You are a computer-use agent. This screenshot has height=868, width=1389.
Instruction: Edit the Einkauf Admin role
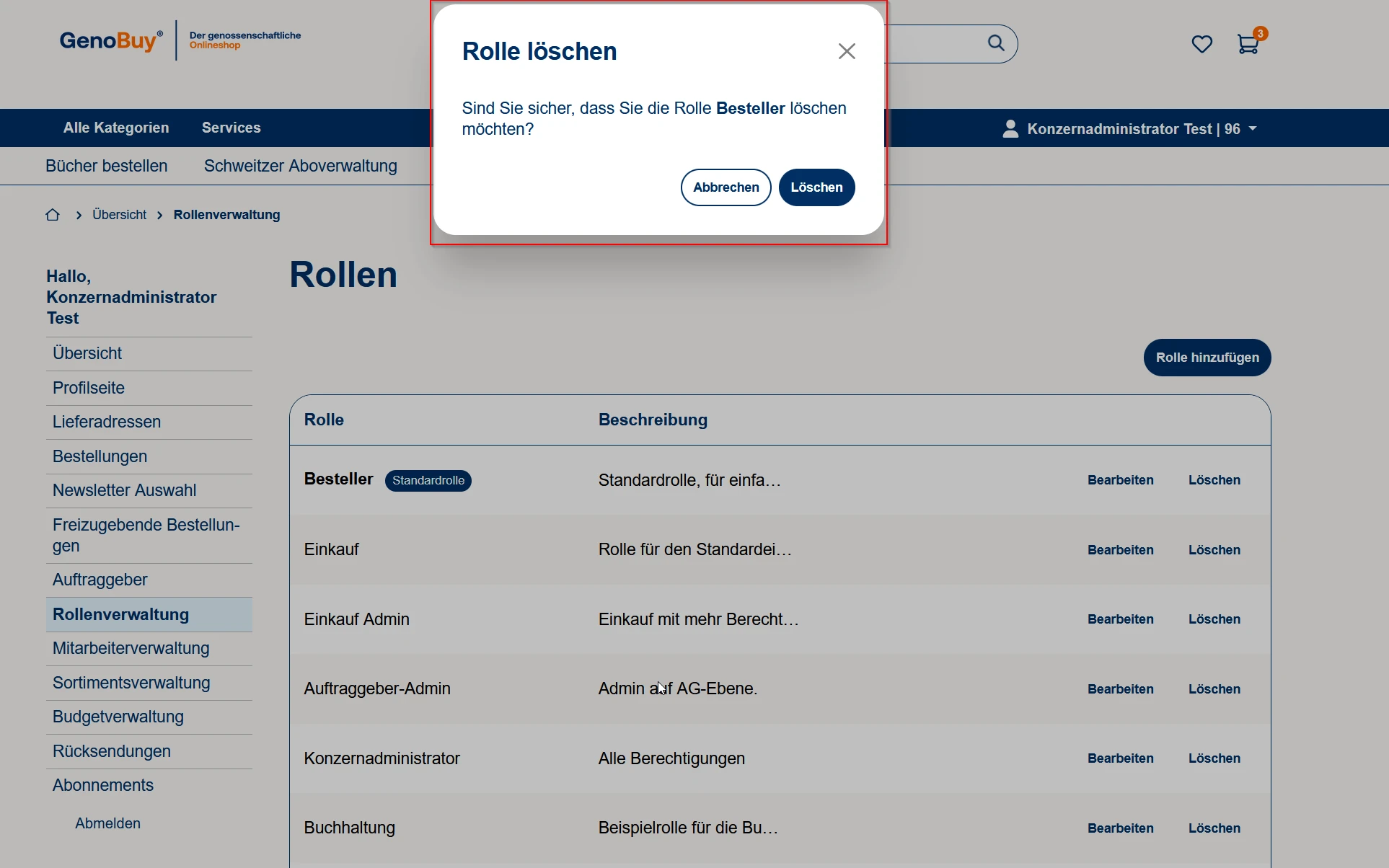tap(1120, 619)
